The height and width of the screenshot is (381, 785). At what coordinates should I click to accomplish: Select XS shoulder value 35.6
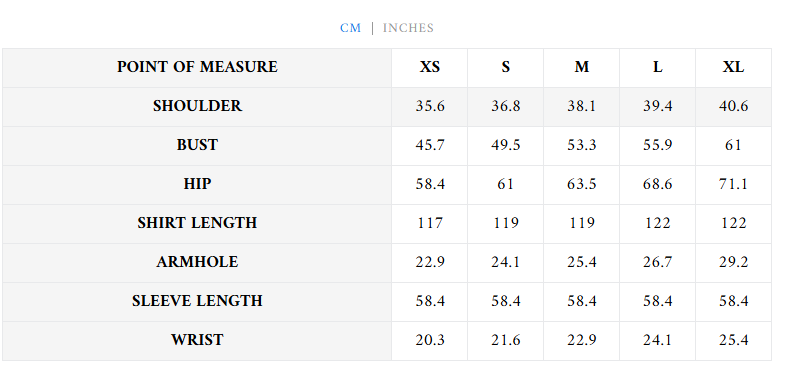click(x=430, y=106)
